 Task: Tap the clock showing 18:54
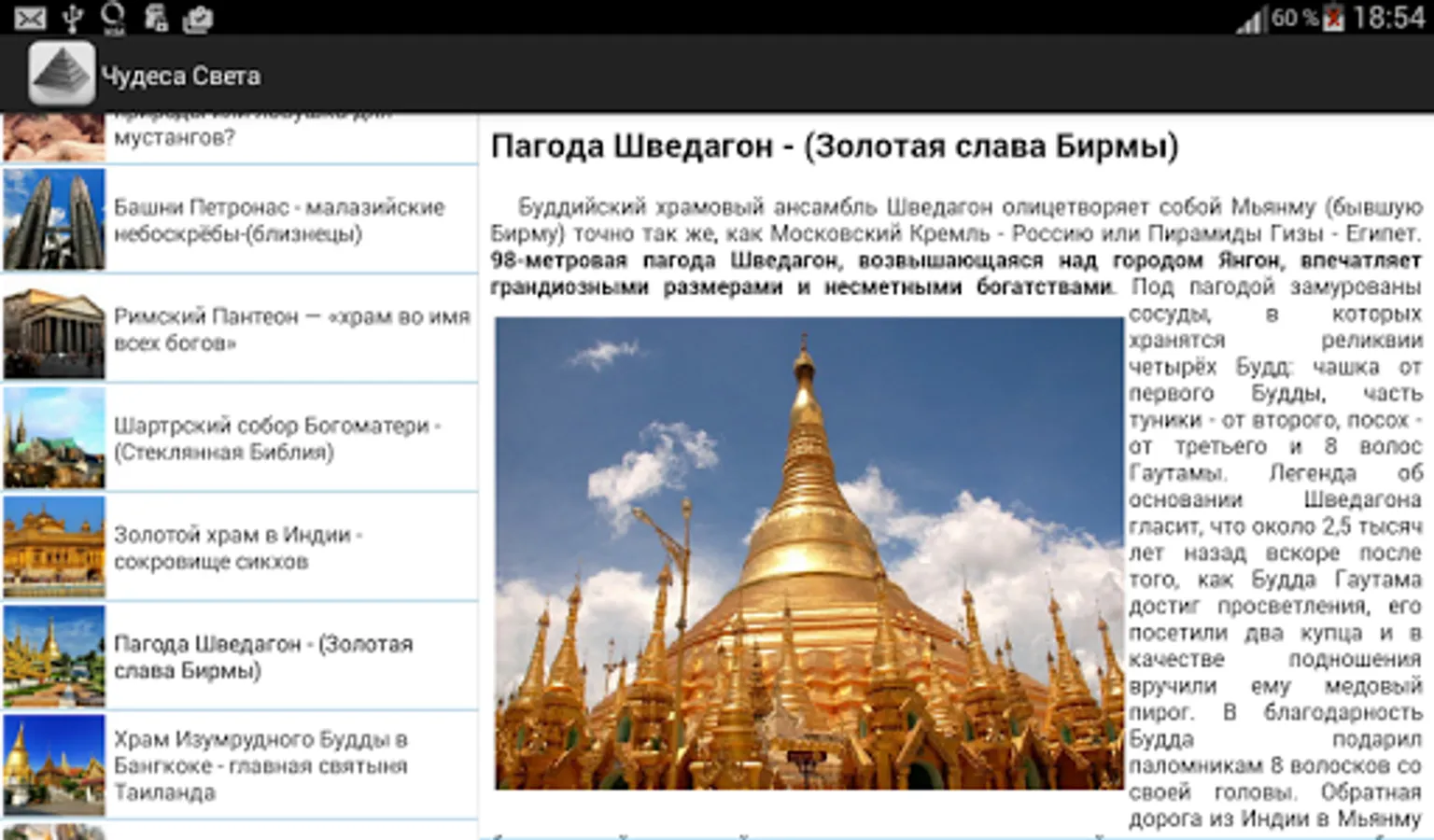pos(1388,18)
